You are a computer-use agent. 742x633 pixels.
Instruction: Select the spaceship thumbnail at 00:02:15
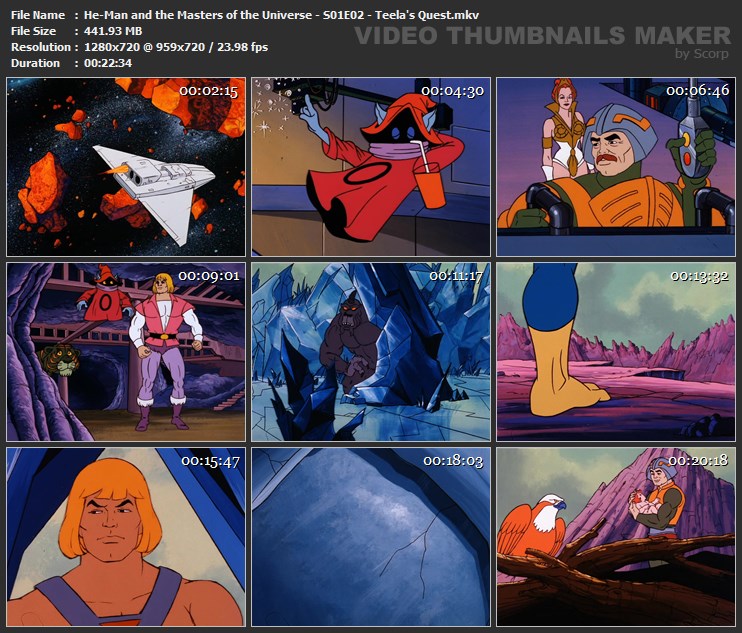point(126,167)
